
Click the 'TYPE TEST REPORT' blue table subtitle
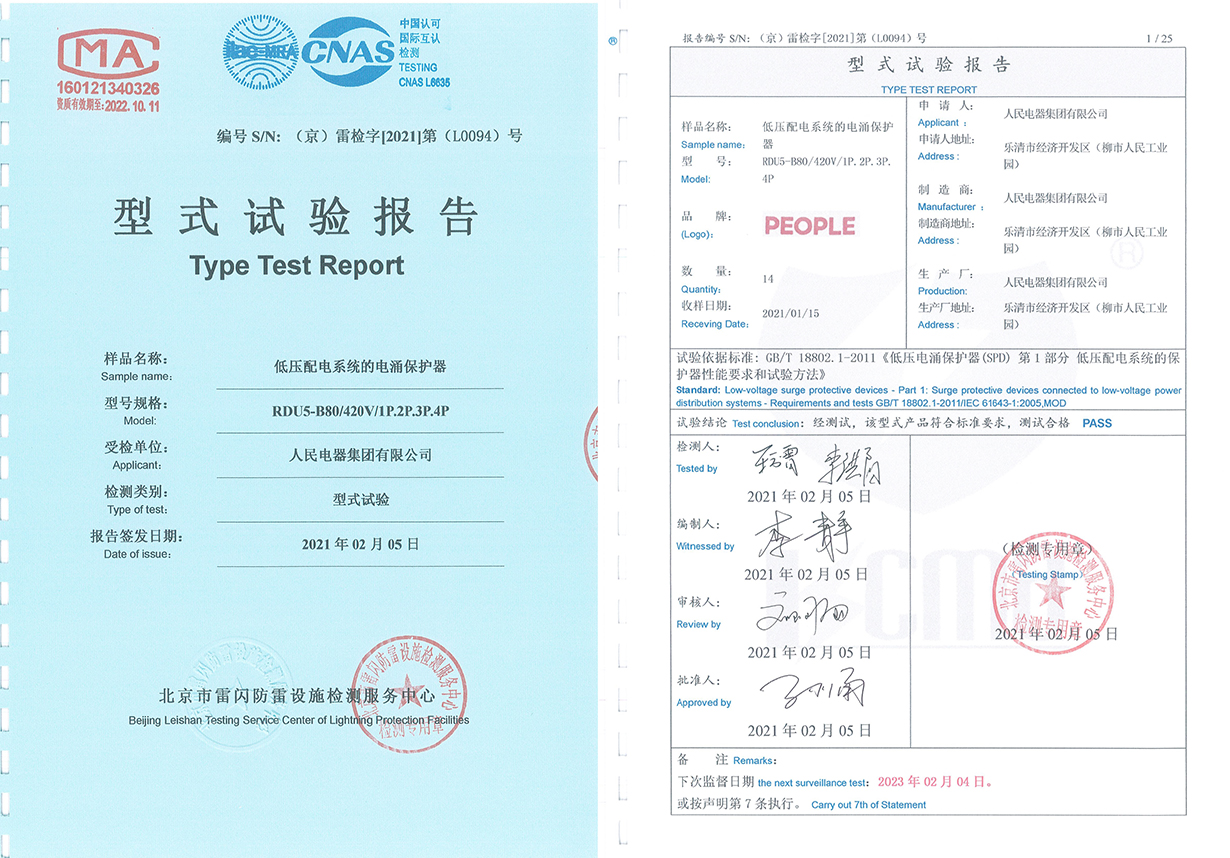tap(928, 90)
